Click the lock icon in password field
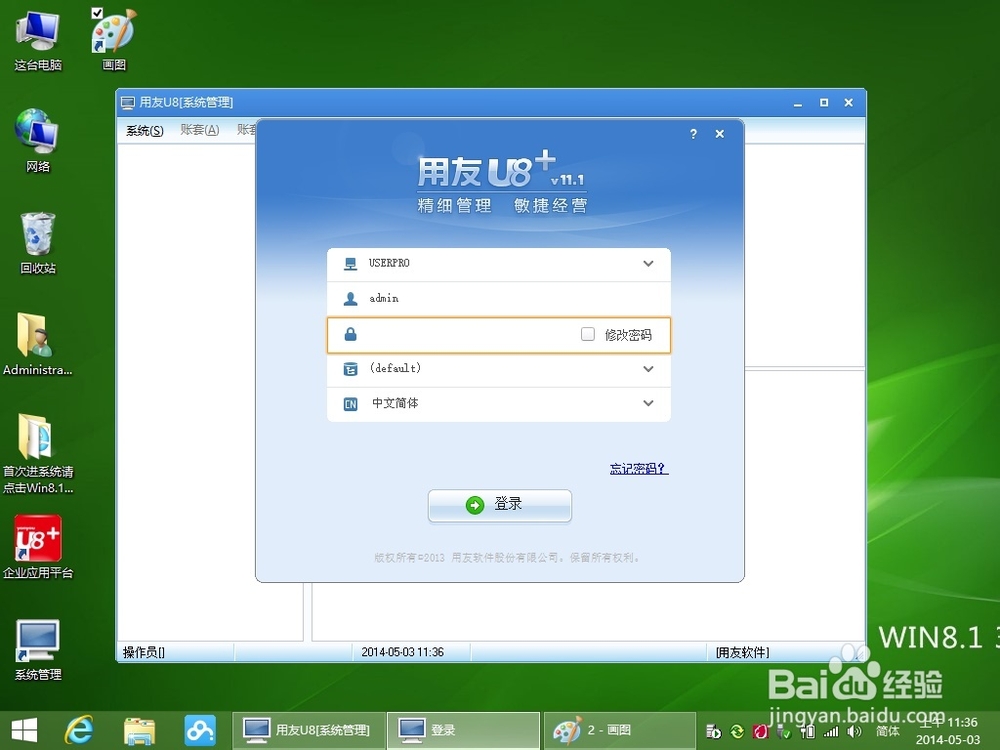 (x=350, y=334)
